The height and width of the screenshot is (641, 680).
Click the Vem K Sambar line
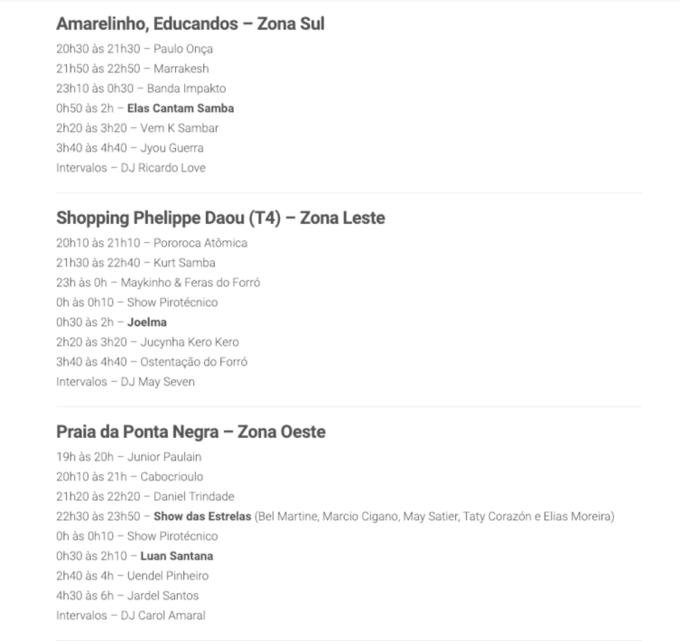(137, 128)
